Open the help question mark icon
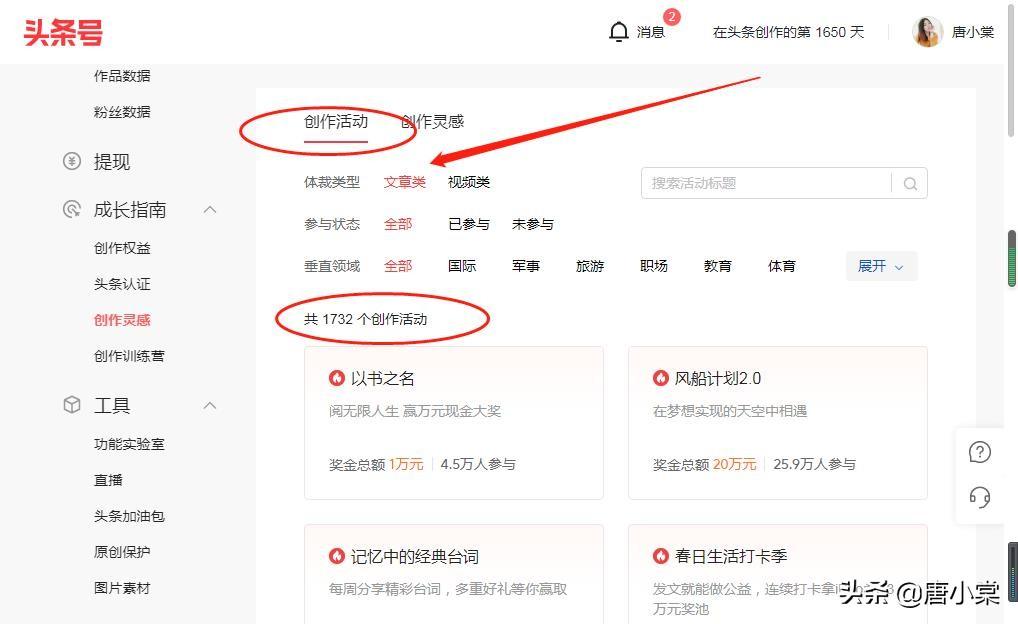1018x624 pixels. coord(980,452)
